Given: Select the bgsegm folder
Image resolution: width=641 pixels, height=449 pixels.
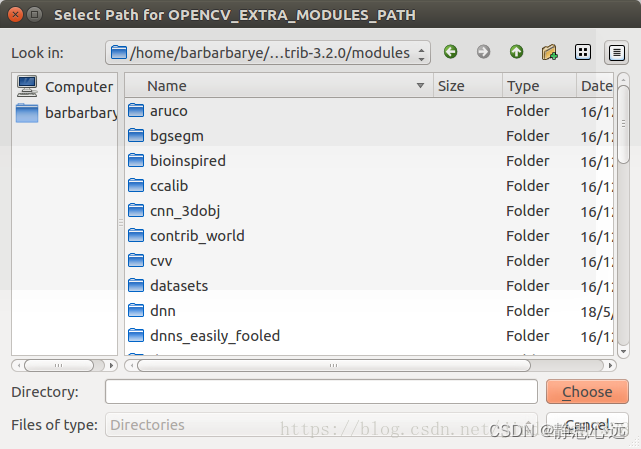Looking at the screenshot, I should [369, 136].
